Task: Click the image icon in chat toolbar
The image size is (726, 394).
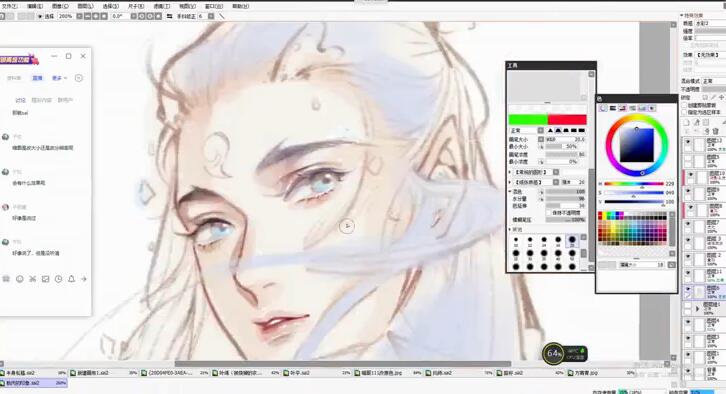Action: (45, 279)
